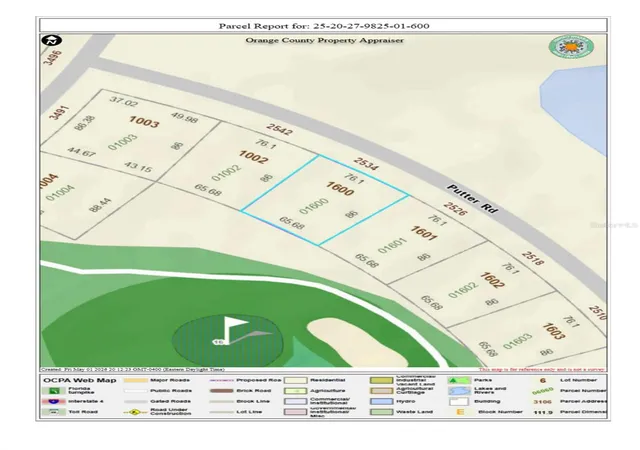Click the Commercial Industrial Vacant Land swatch
The height and width of the screenshot is (450, 640).
tap(381, 380)
